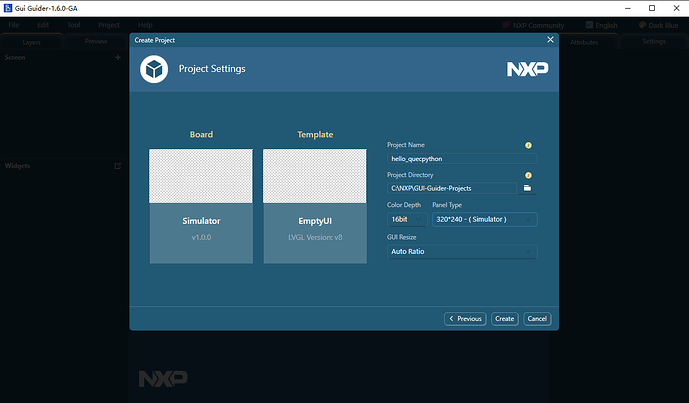Open the File menu

coord(13,24)
